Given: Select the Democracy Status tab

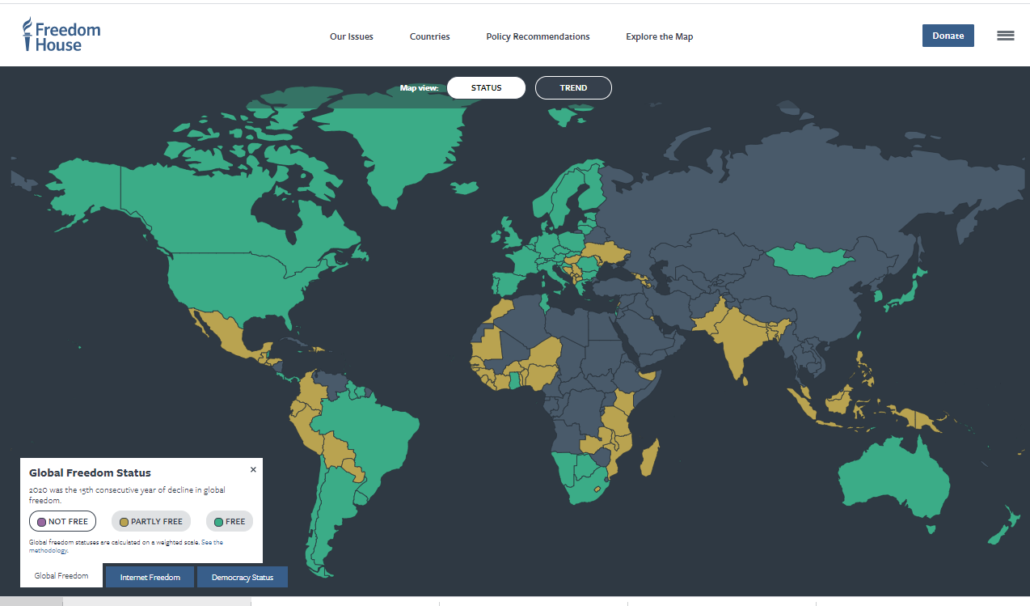Looking at the screenshot, I should [242, 577].
